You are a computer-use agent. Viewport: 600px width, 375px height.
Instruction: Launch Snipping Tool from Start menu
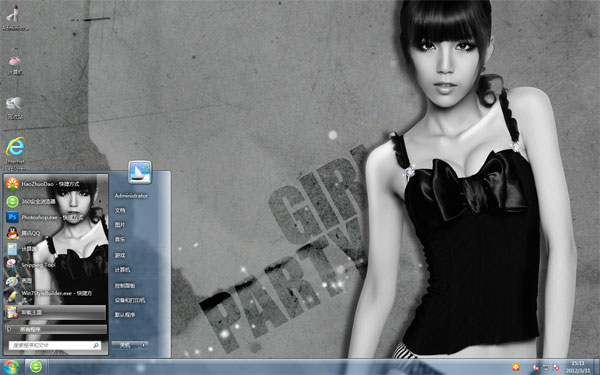pyautogui.click(x=55, y=265)
